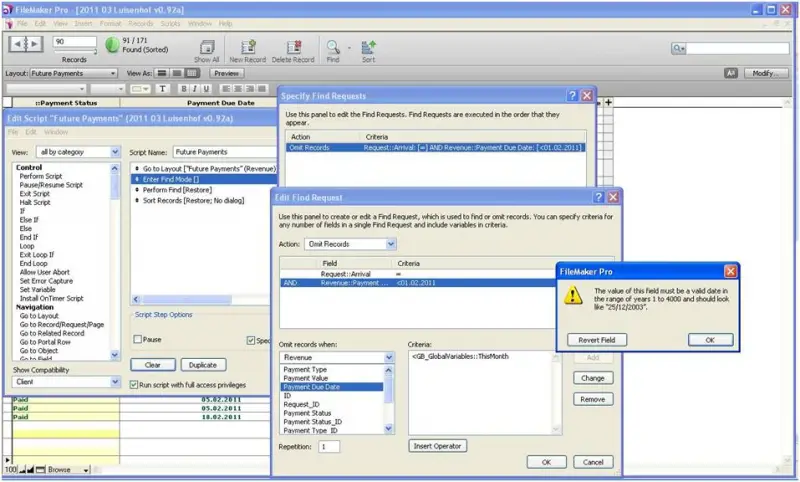Toggle Bold formatting button
Screen dimensions: 800x482
(184, 89)
